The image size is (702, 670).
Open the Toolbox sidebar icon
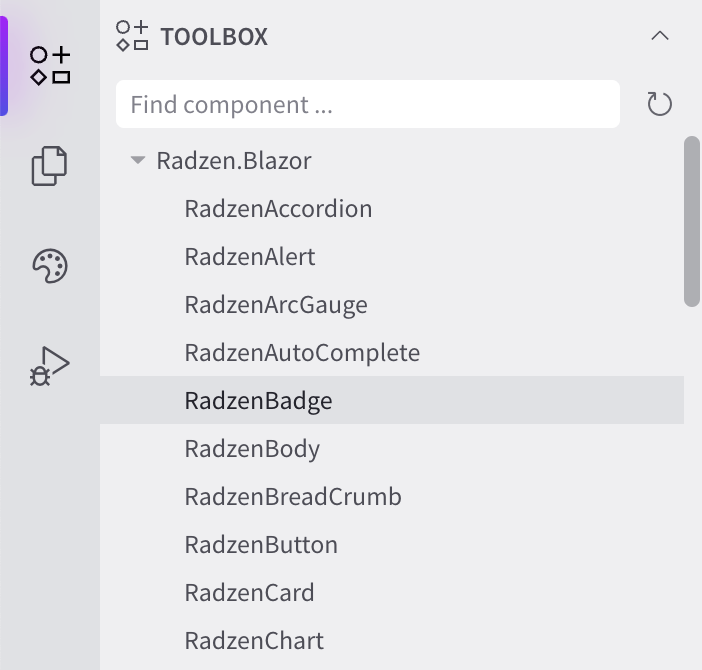click(50, 65)
